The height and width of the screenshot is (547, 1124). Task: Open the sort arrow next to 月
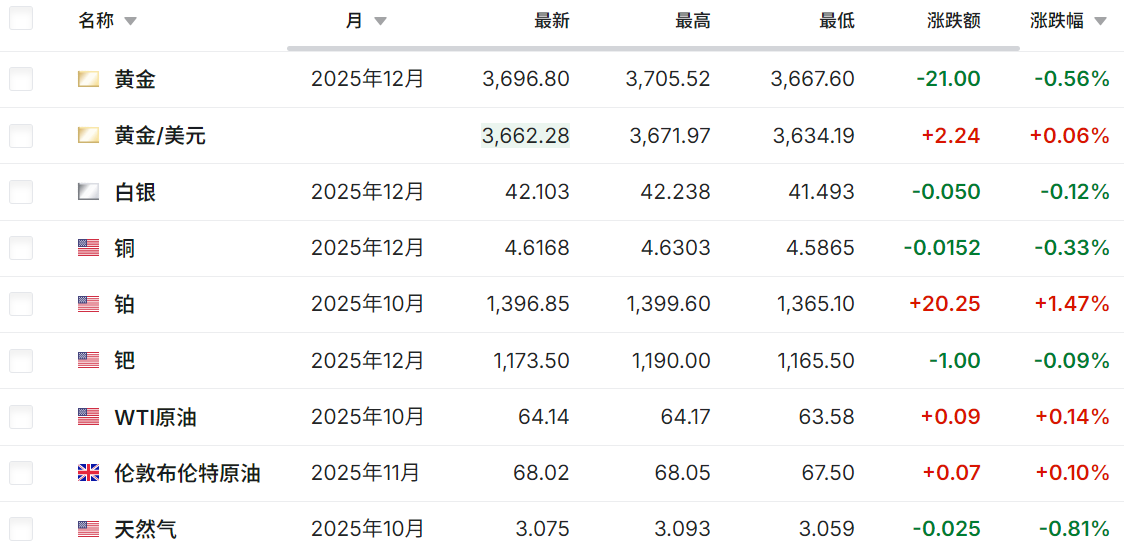pyautogui.click(x=380, y=22)
